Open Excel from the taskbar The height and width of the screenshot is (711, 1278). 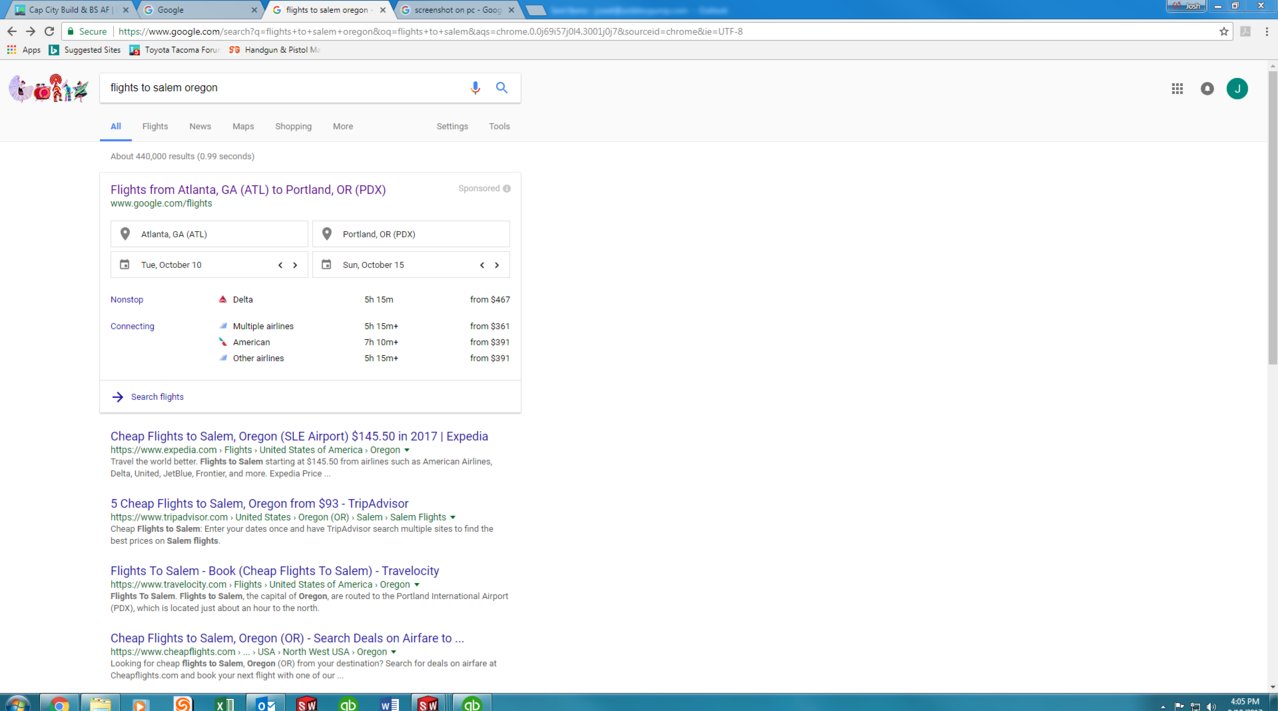224,704
